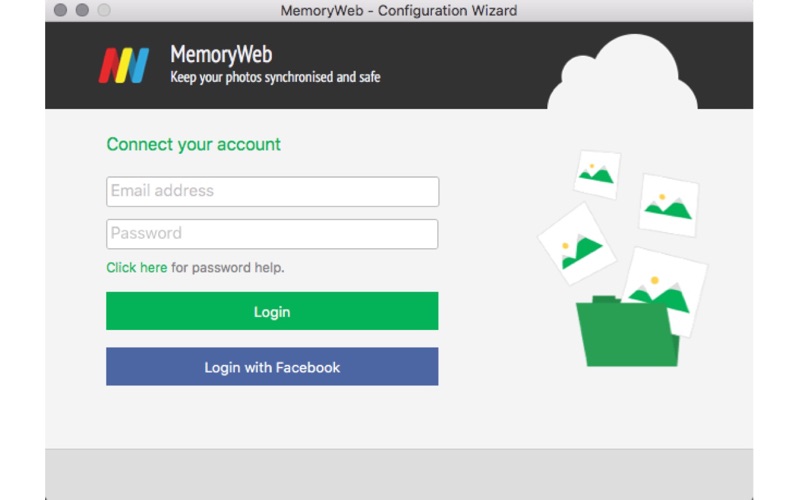Image resolution: width=800 pixels, height=500 pixels.
Task: Click the MemoryWeb colorful logo icon
Action: [x=123, y=65]
